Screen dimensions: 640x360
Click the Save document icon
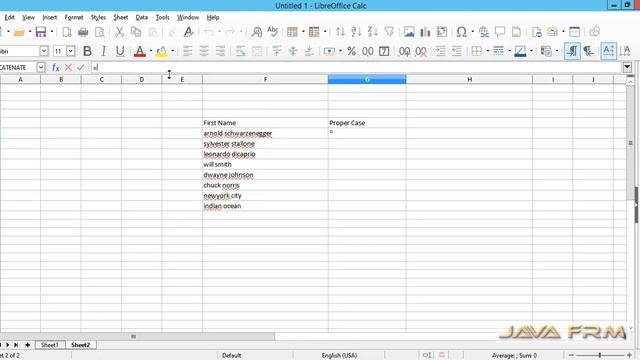pyautogui.click(x=41, y=32)
